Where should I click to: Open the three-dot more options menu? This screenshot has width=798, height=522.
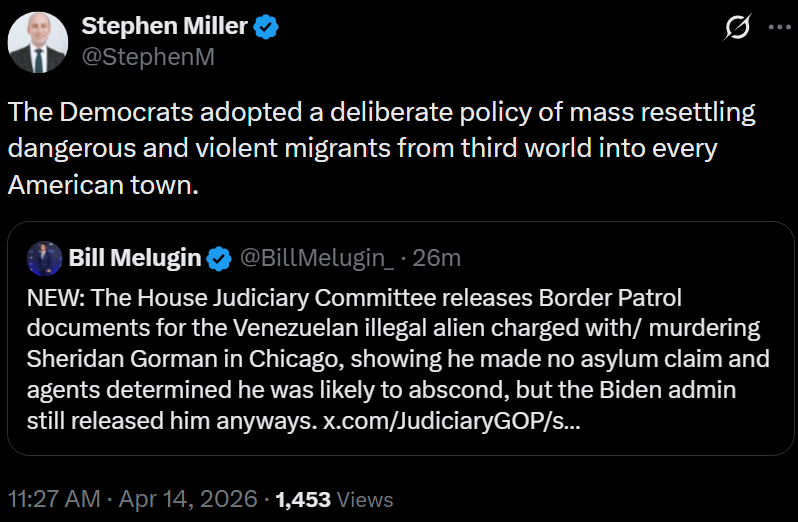778,29
